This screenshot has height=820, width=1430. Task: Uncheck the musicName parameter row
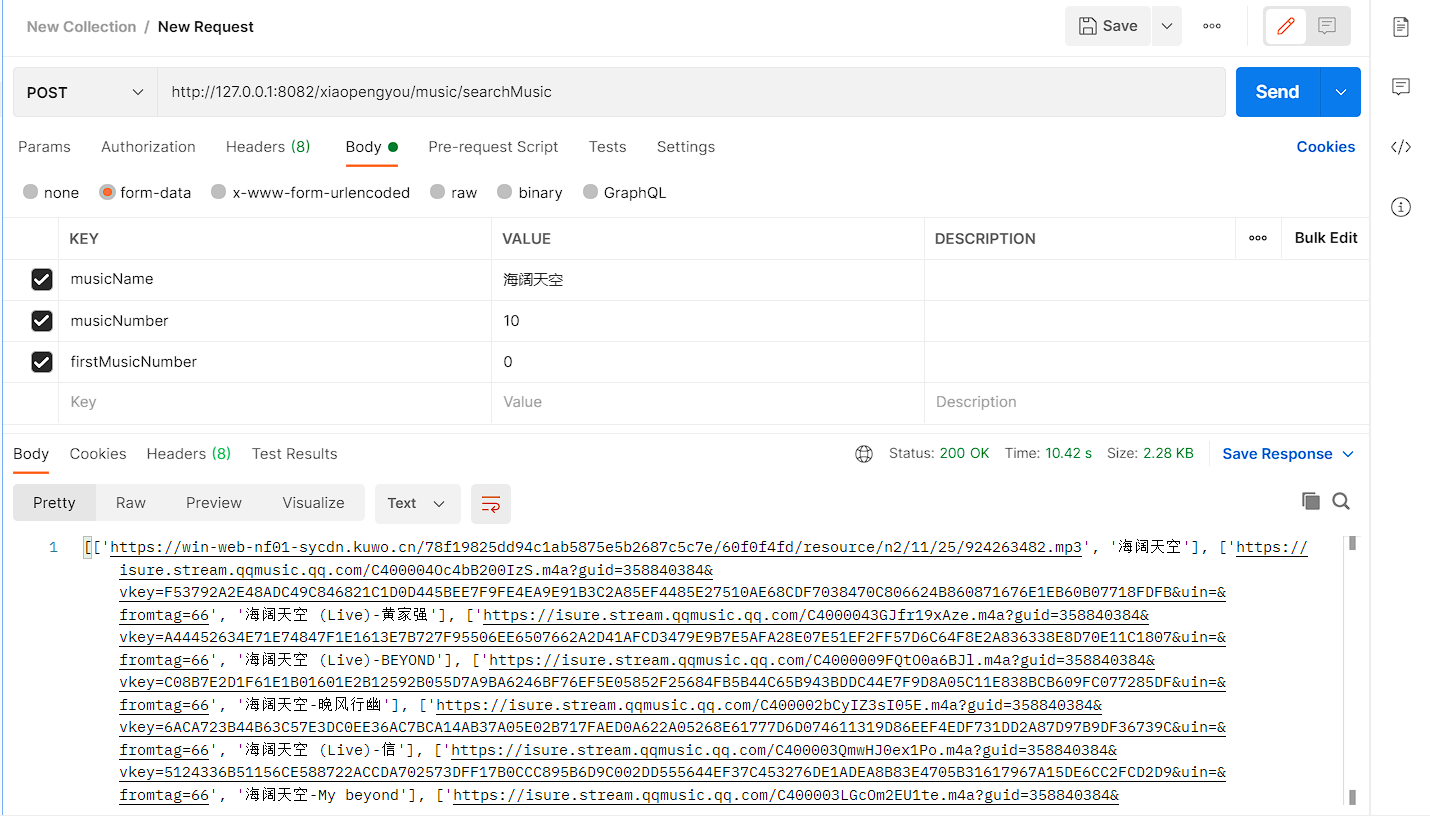[41, 279]
